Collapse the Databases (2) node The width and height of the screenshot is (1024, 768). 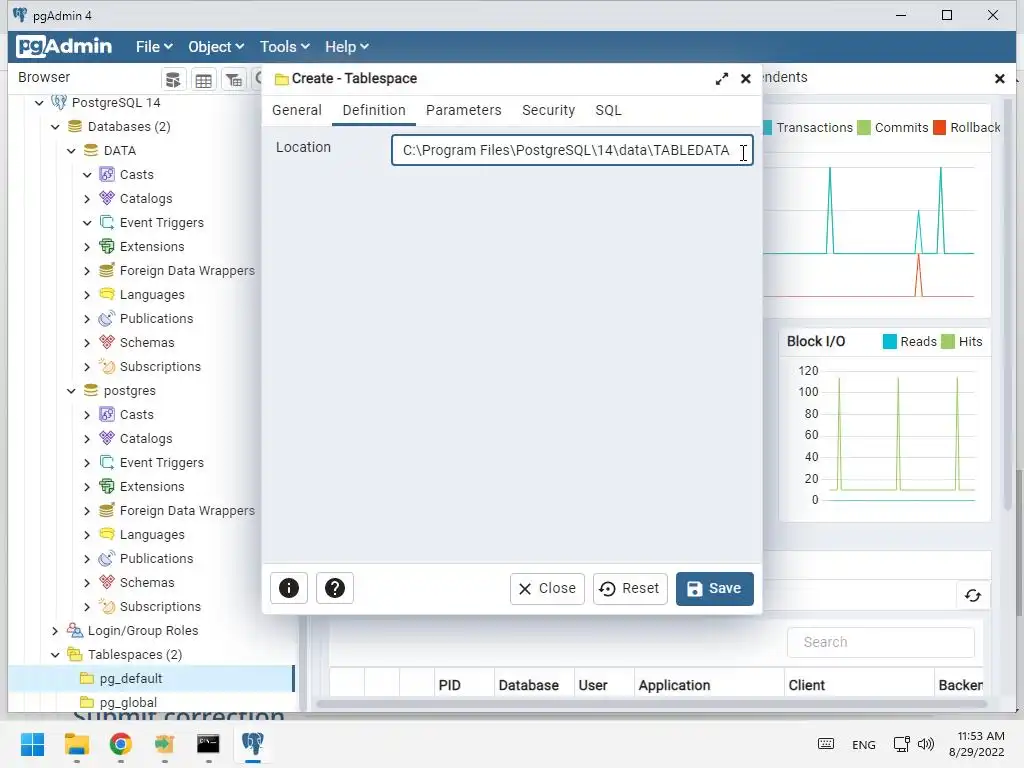point(56,127)
